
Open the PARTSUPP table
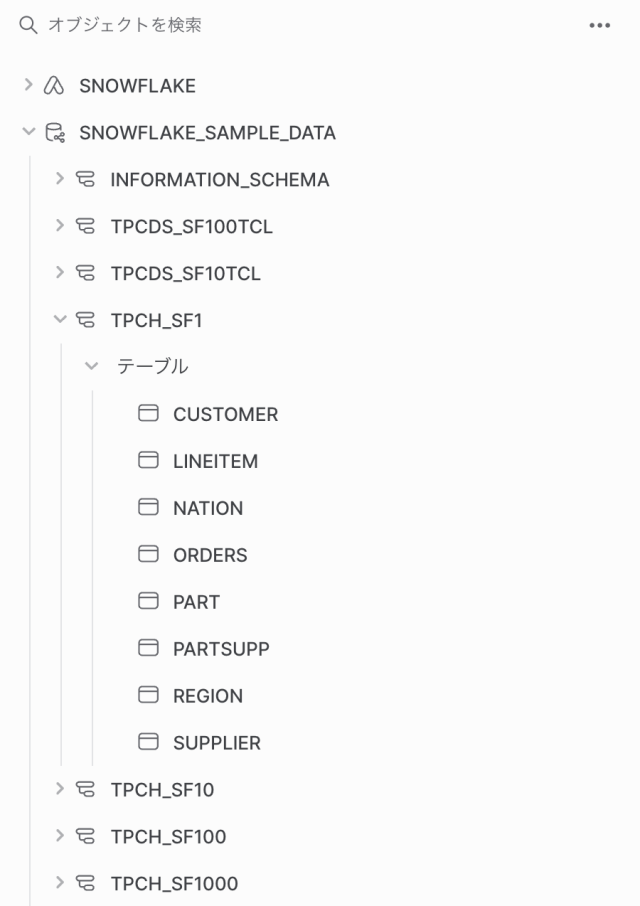pos(221,649)
